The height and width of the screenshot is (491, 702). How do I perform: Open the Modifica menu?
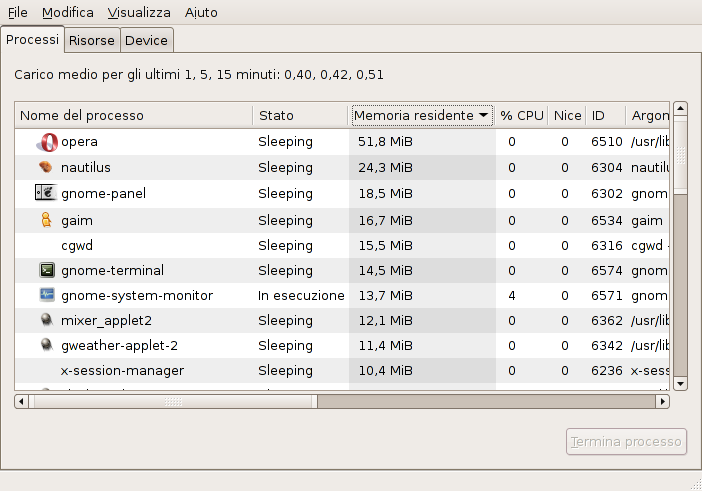68,13
